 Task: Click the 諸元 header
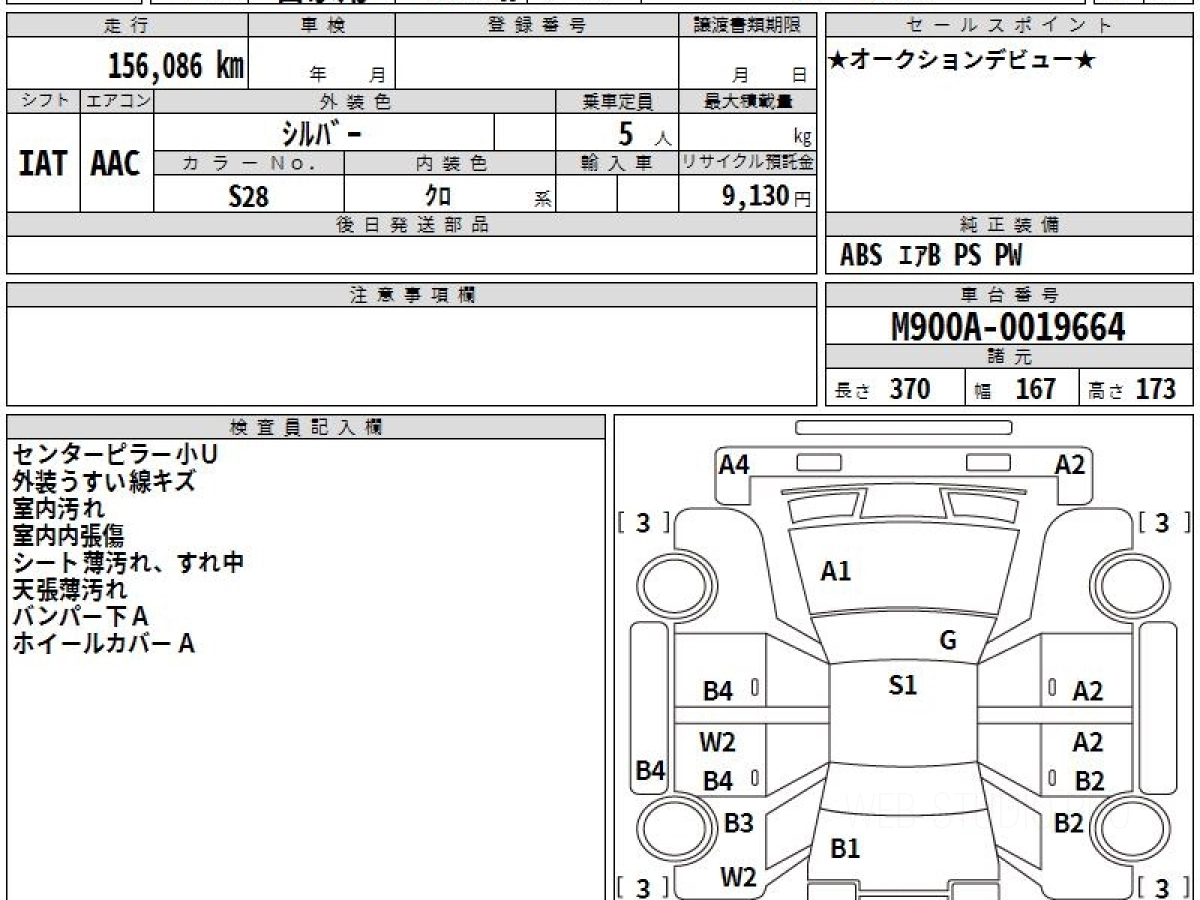pyautogui.click(x=1009, y=357)
